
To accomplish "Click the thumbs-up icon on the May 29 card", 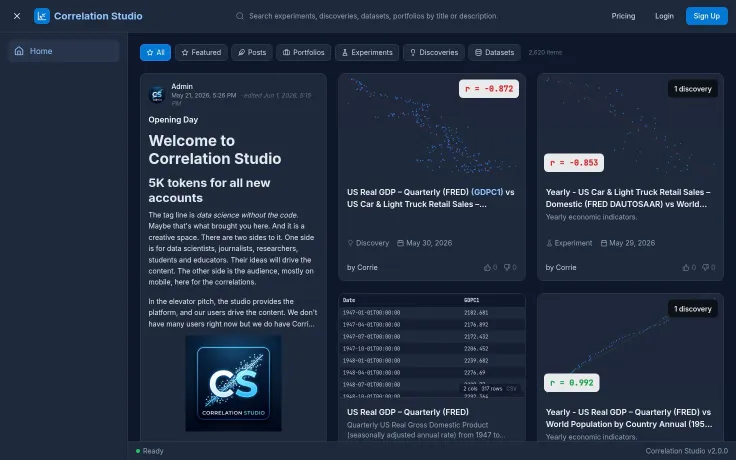I will (x=686, y=268).
